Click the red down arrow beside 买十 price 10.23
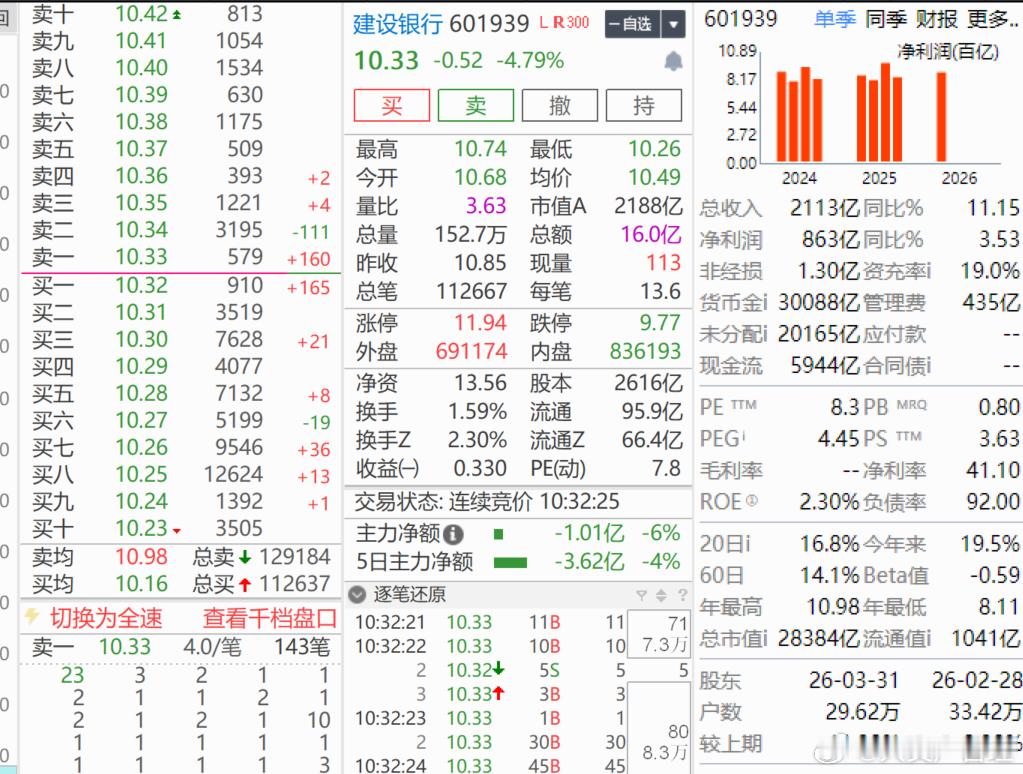Image resolution: width=1023 pixels, height=774 pixels. pyautogui.click(x=177, y=531)
